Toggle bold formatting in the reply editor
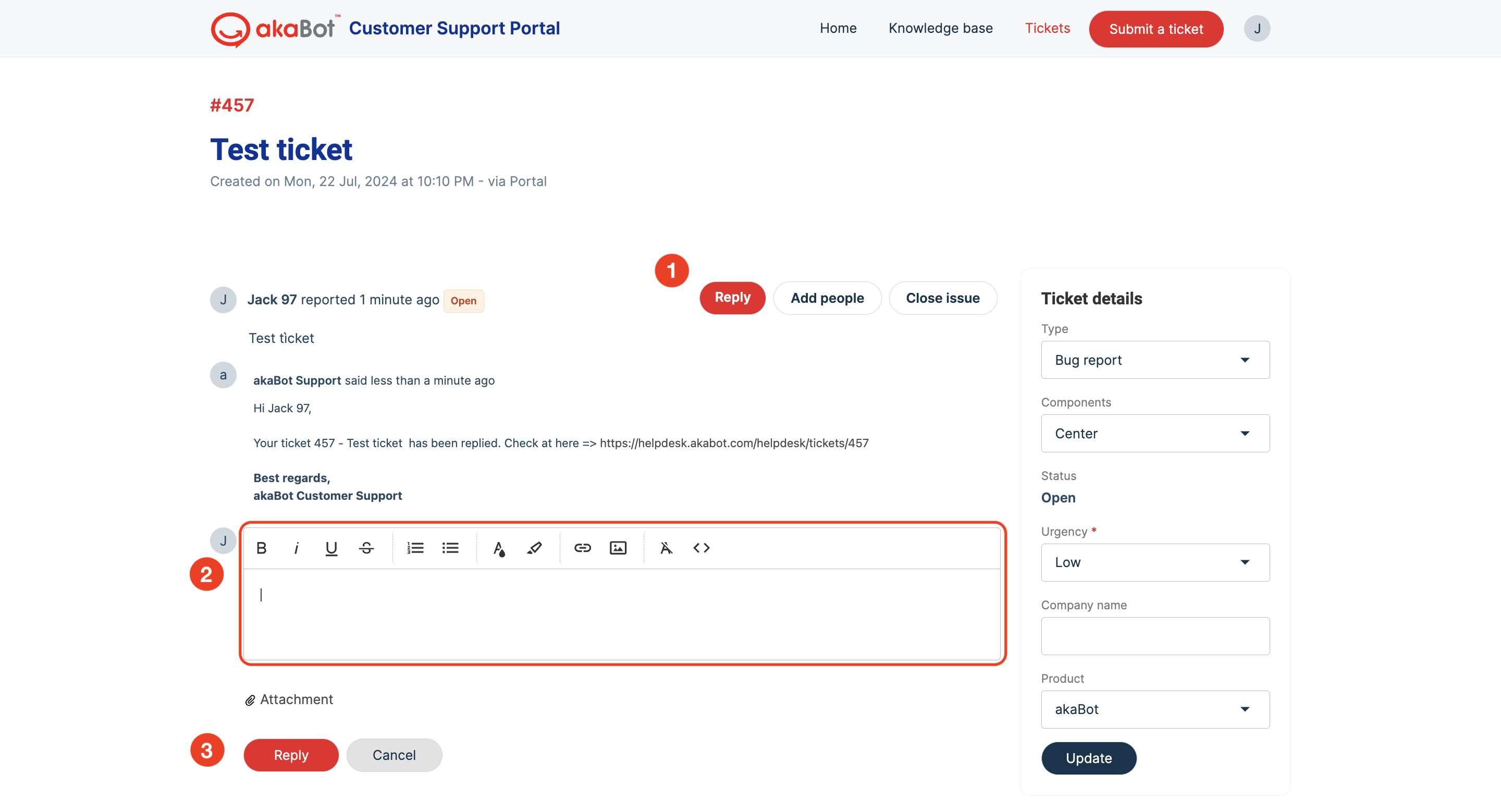The width and height of the screenshot is (1501, 812). [x=262, y=548]
